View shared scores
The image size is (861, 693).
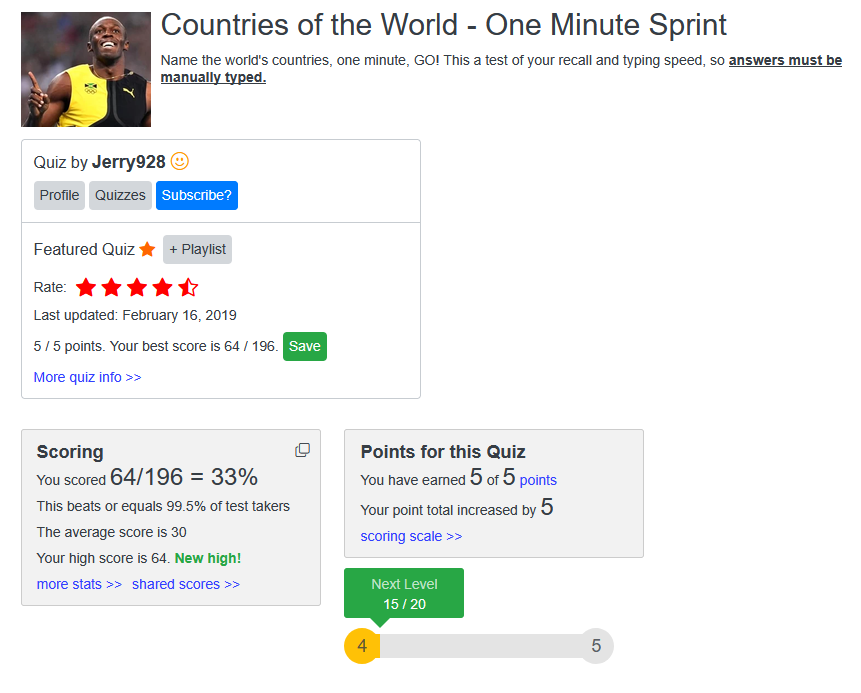186,584
